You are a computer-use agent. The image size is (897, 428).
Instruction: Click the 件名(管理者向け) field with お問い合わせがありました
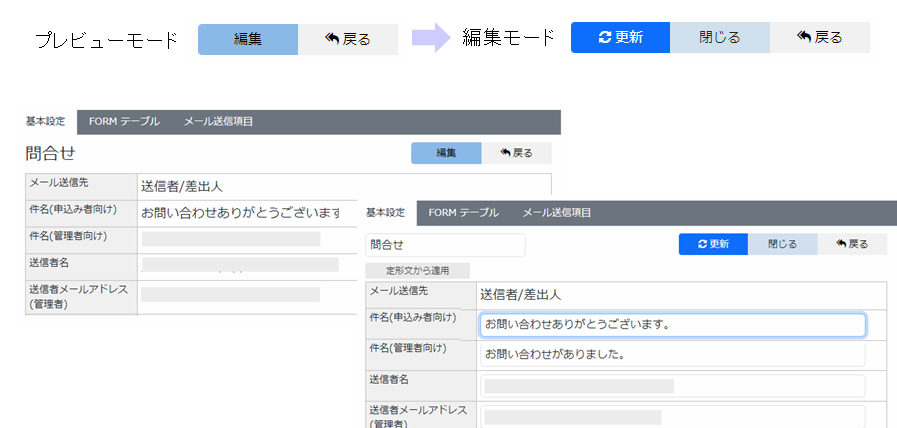672,355
